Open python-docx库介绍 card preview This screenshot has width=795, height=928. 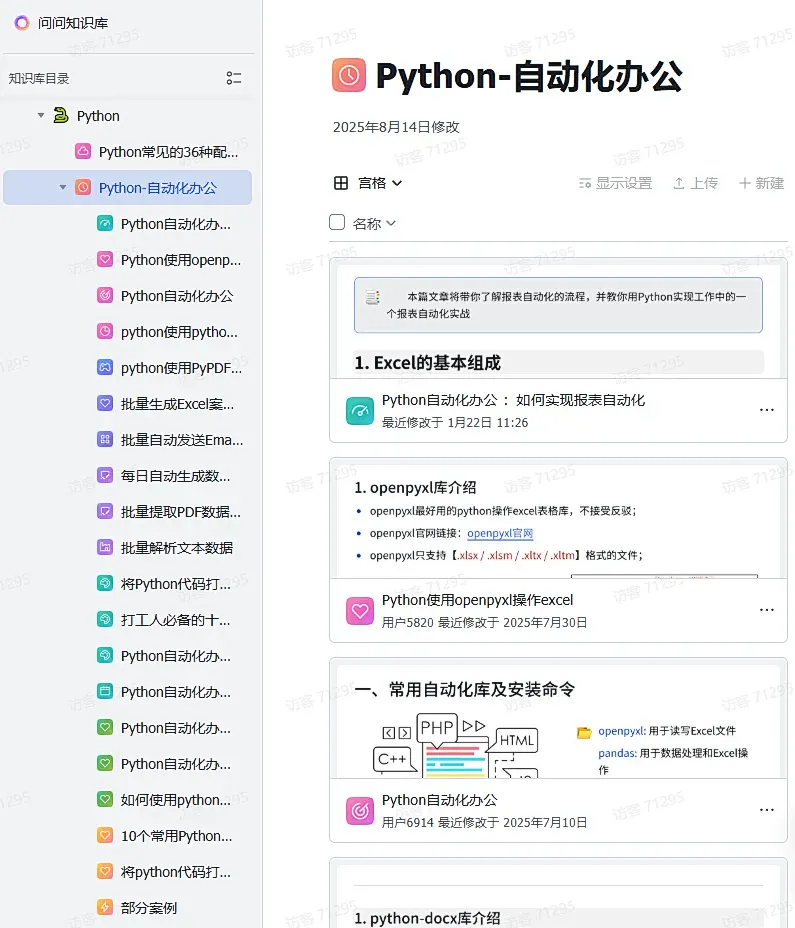[558, 894]
